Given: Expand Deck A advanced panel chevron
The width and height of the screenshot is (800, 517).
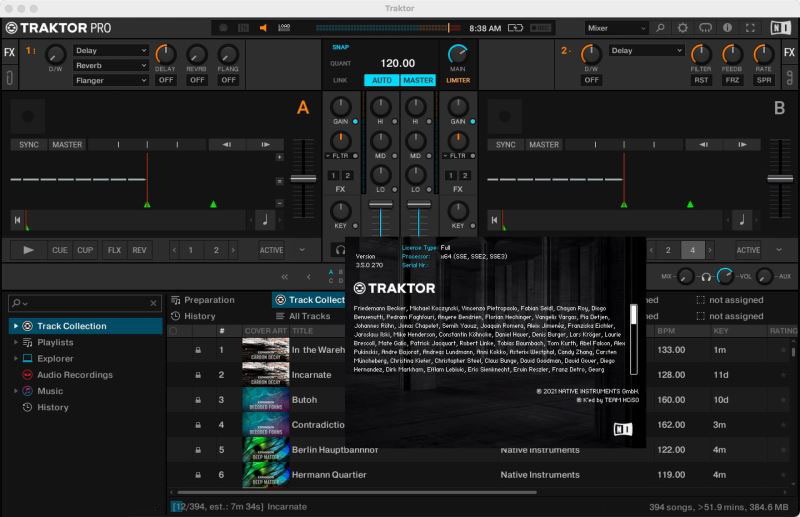Looking at the screenshot, I should pyautogui.click(x=302, y=250).
